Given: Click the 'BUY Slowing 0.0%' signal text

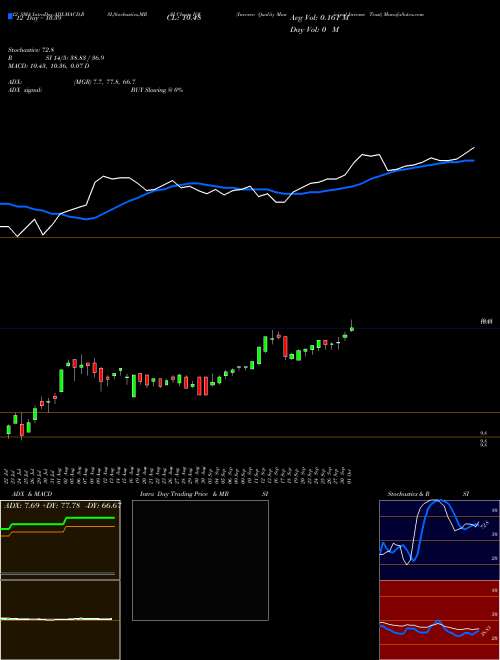Looking at the screenshot, I should point(157,90).
